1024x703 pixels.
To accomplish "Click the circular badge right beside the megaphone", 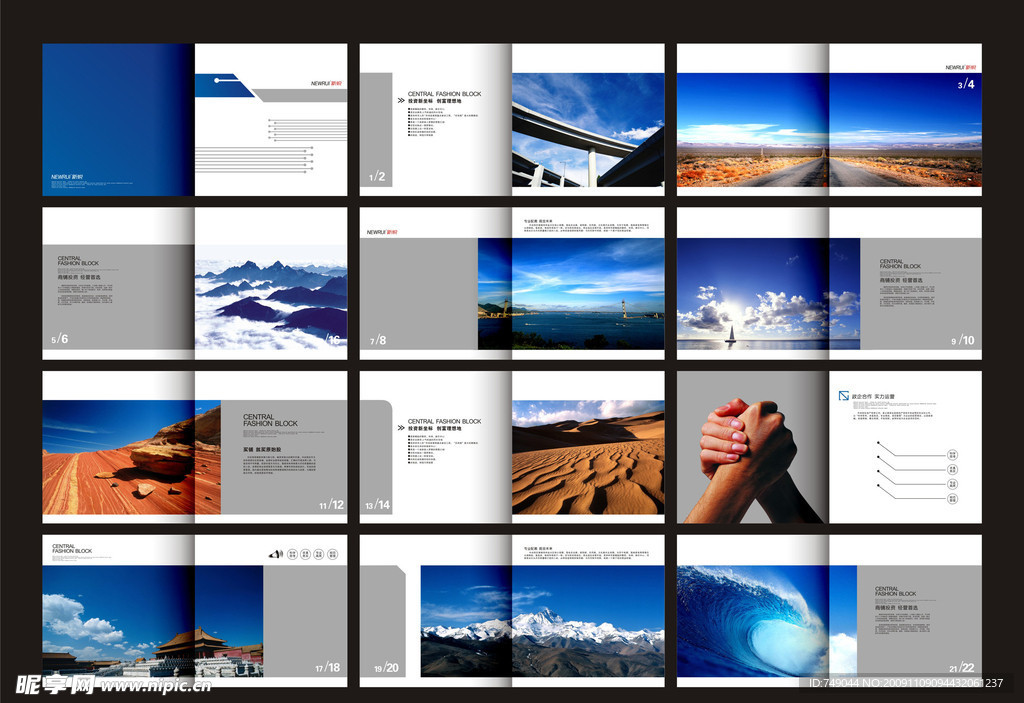I will [292, 554].
